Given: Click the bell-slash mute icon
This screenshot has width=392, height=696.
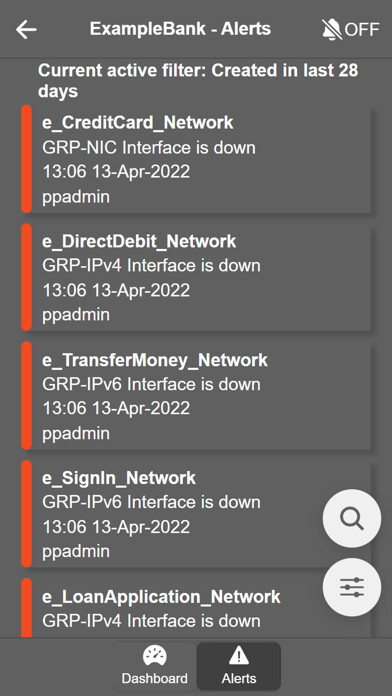Looking at the screenshot, I should coord(332,30).
